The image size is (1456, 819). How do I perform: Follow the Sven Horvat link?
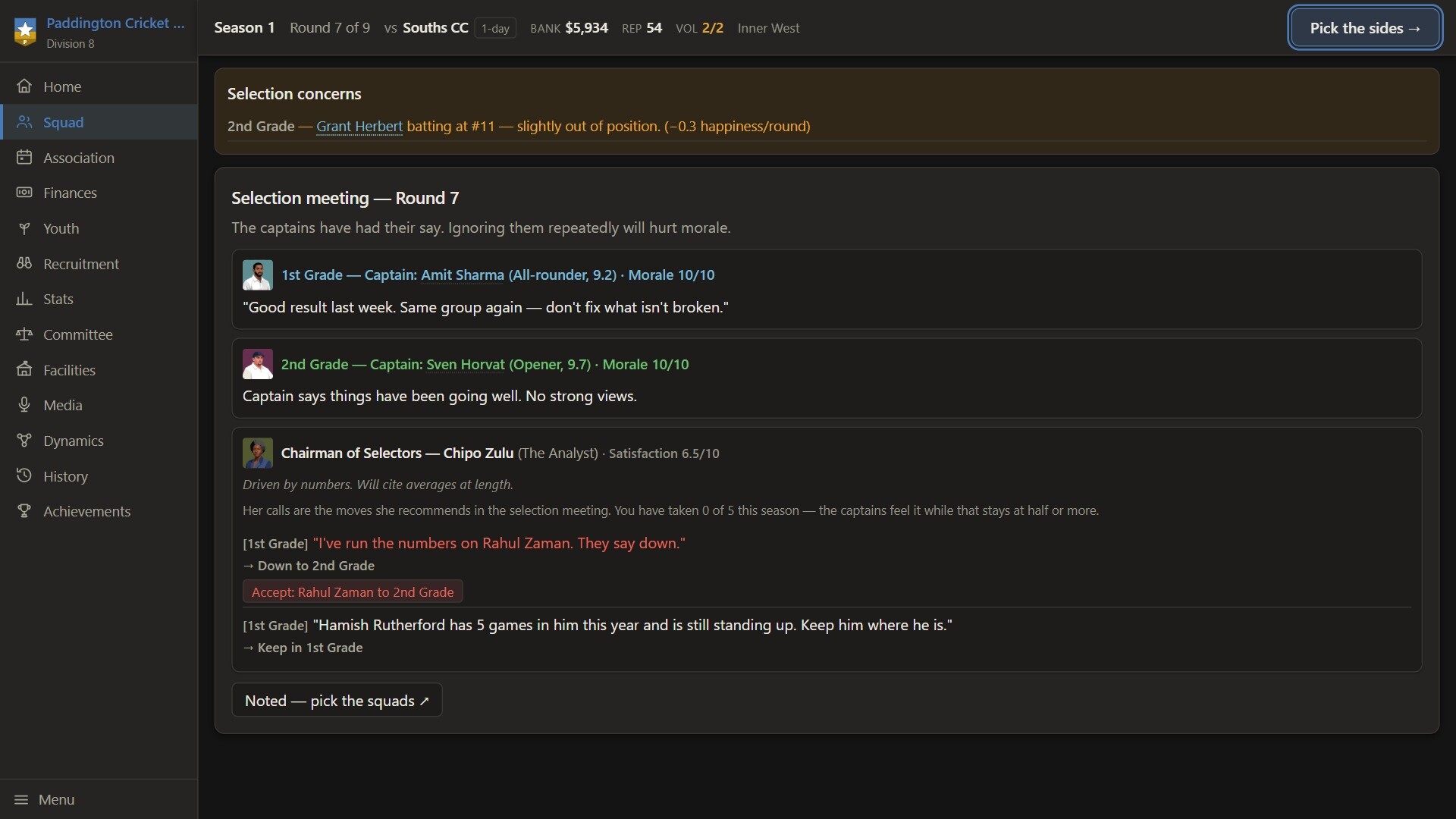[x=466, y=365]
